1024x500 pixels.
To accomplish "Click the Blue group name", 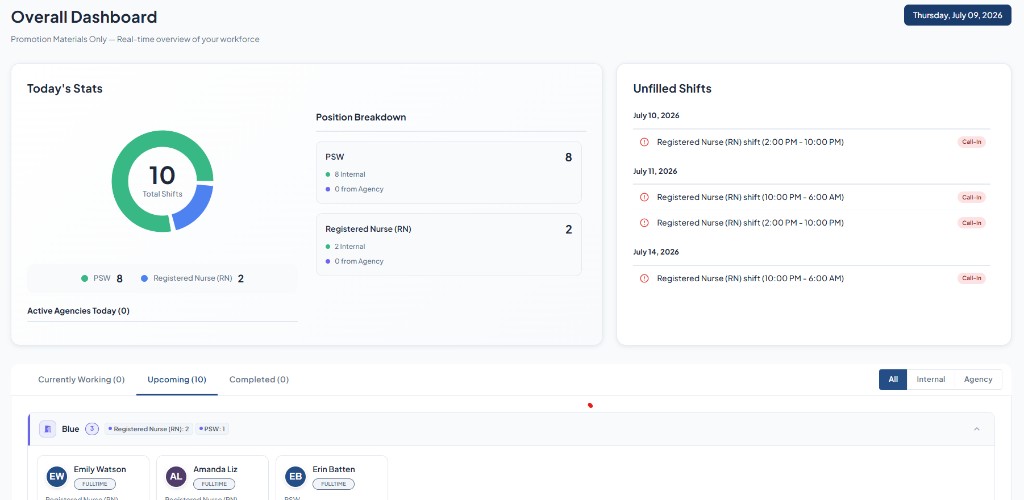I will coord(71,429).
